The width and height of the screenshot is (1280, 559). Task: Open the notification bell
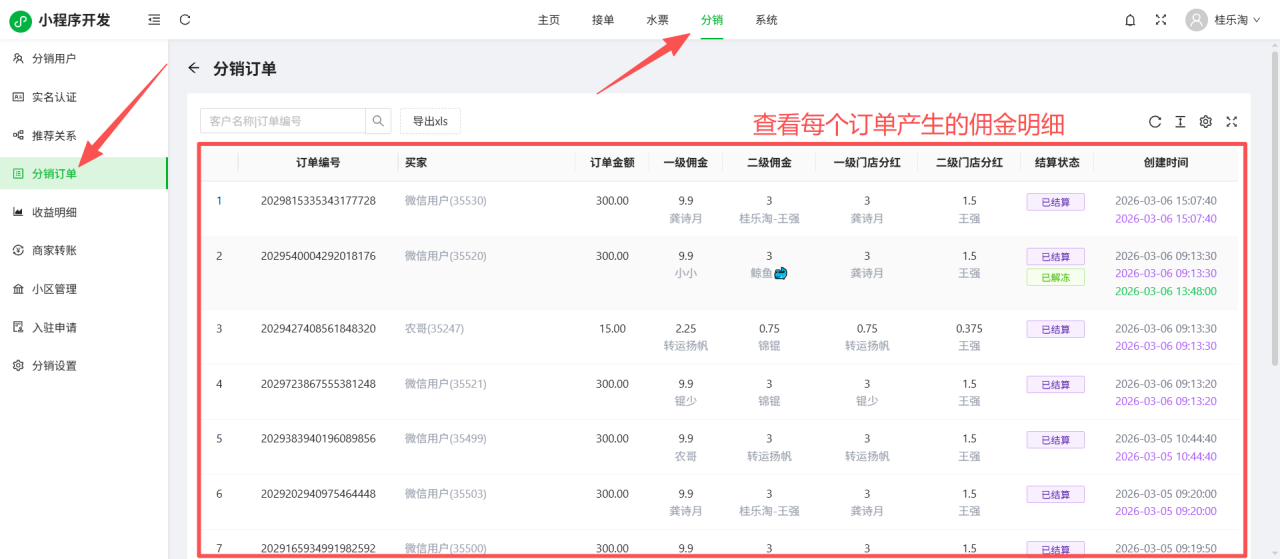(1130, 20)
